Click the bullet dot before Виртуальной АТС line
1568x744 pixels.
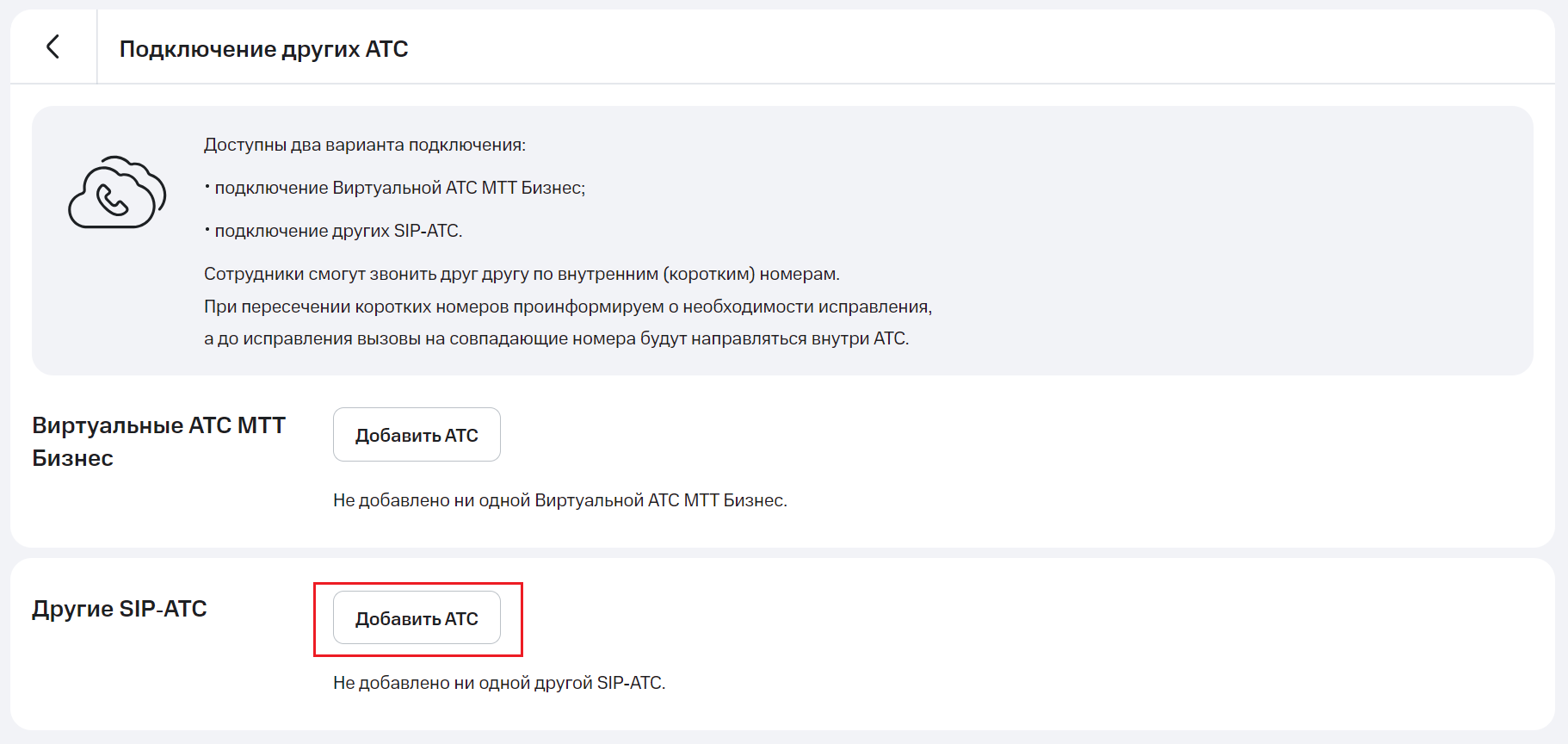(x=207, y=186)
